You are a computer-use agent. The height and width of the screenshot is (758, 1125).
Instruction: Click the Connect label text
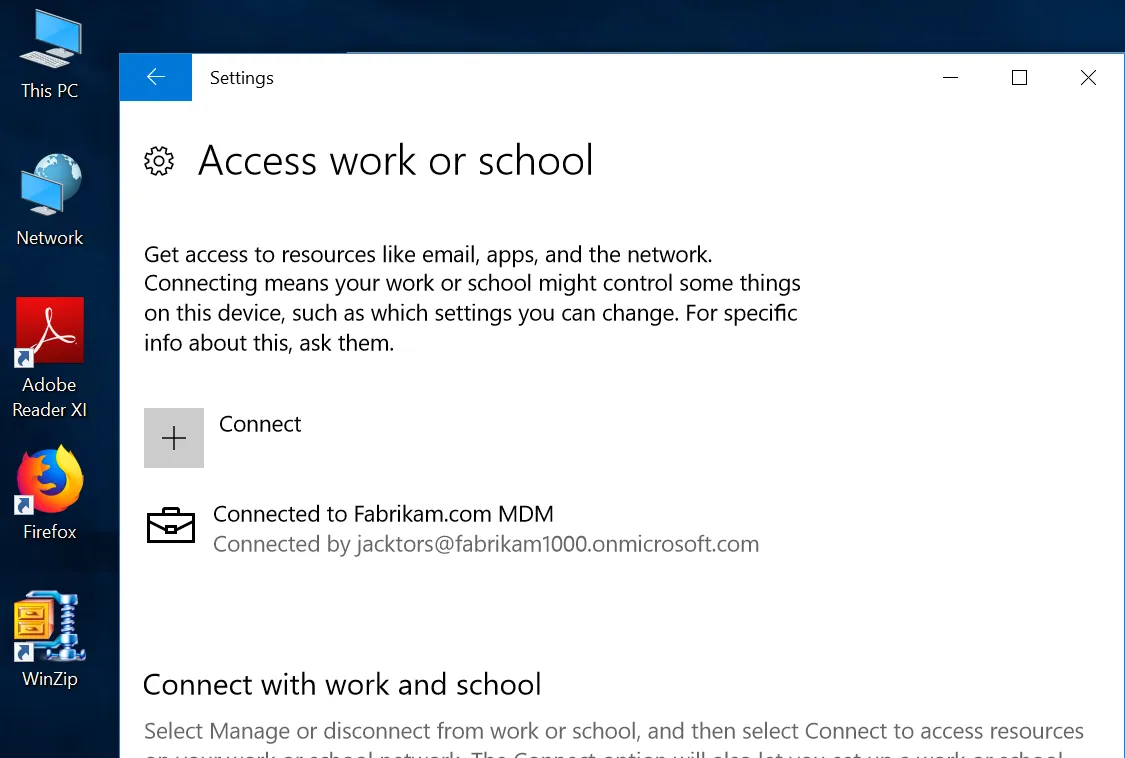pos(260,424)
